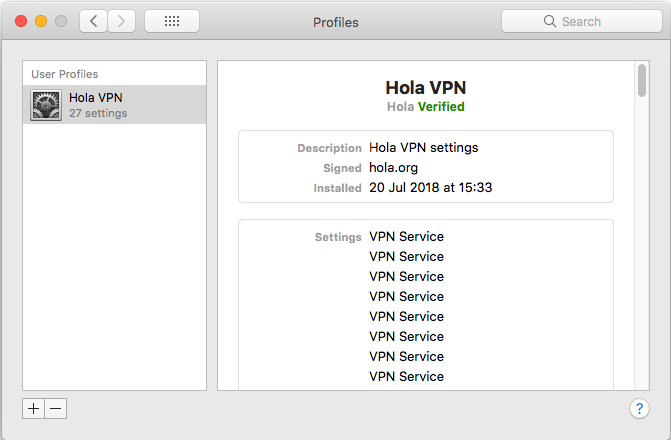Image resolution: width=671 pixels, height=440 pixels.
Task: Select the Hola VPN profile row
Action: tap(115, 104)
